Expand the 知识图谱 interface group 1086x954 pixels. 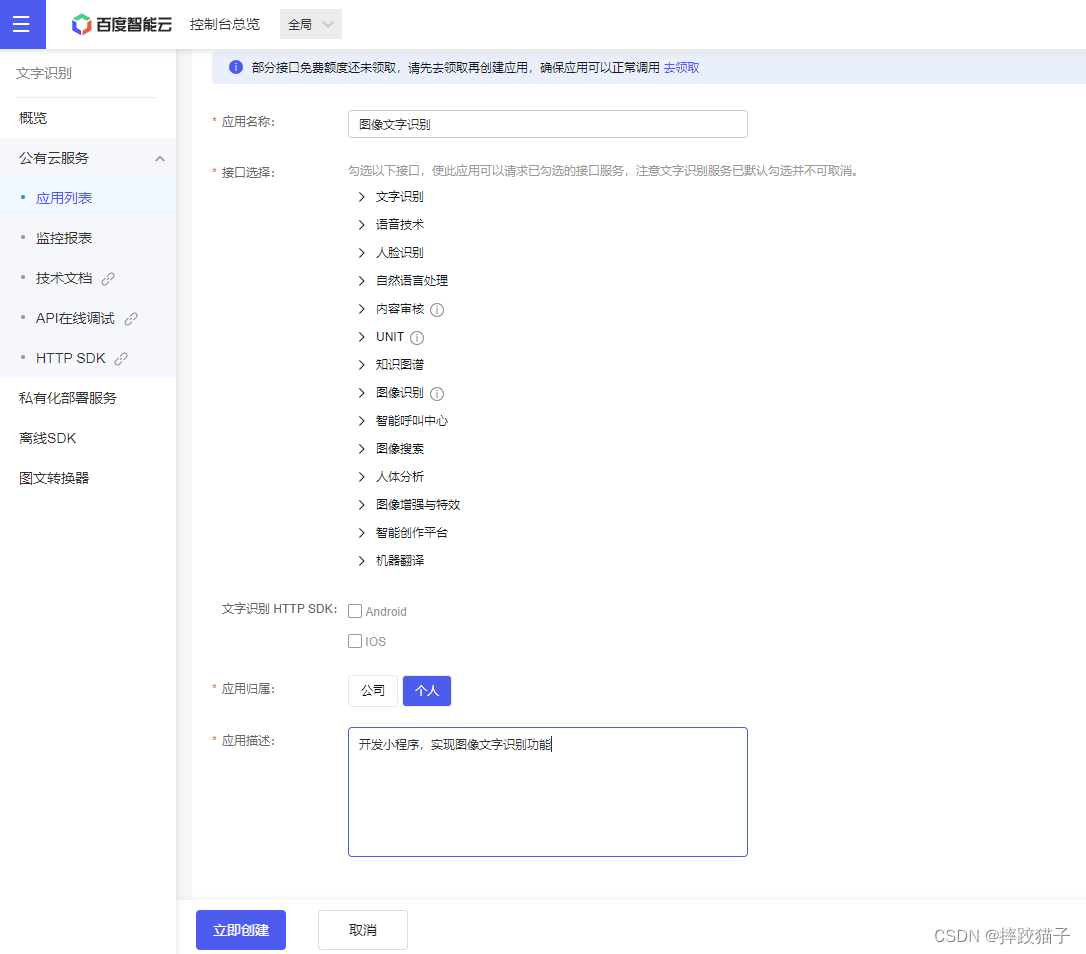click(362, 364)
